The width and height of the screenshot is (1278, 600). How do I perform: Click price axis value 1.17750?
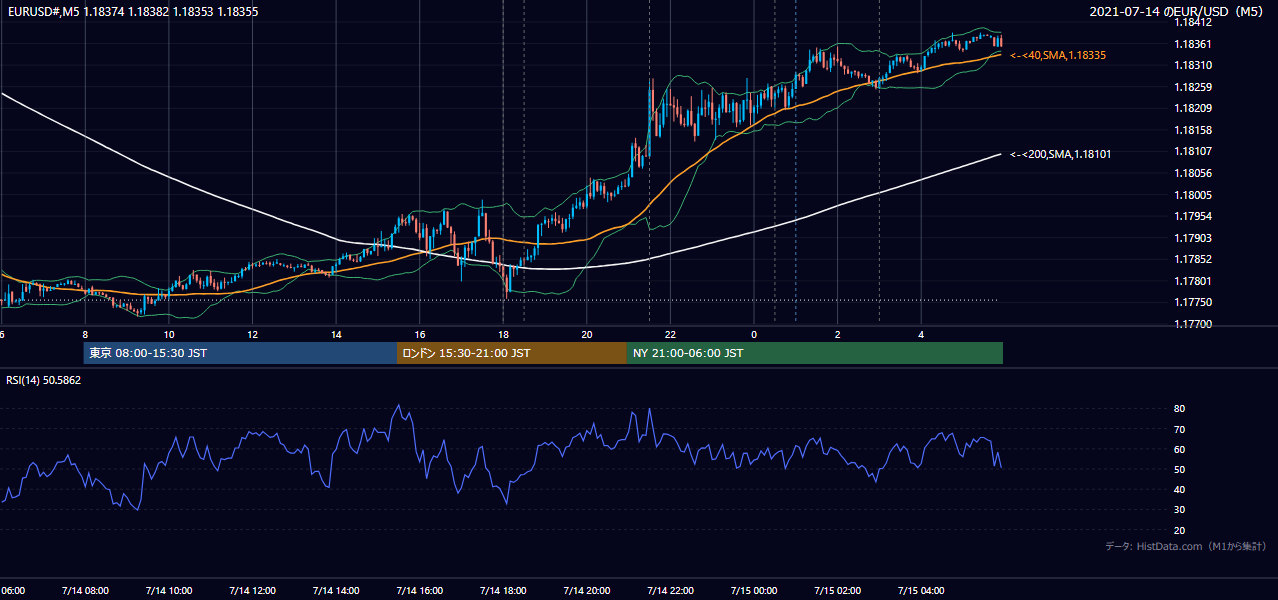point(1192,303)
